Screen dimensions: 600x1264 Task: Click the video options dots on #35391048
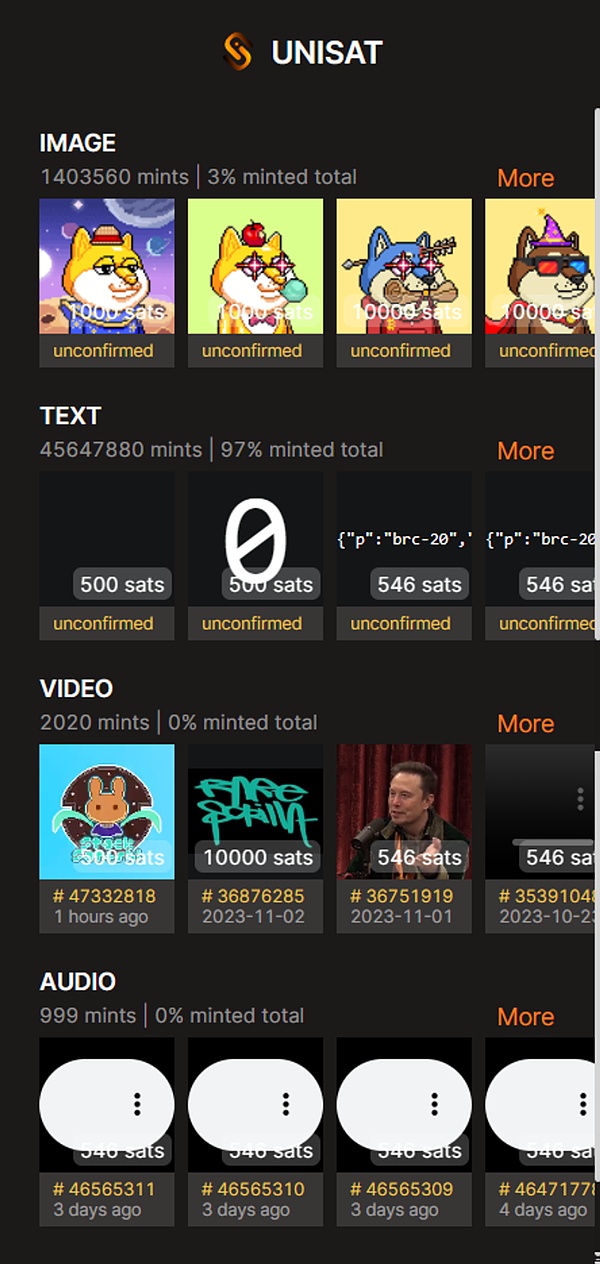pyautogui.click(x=580, y=798)
